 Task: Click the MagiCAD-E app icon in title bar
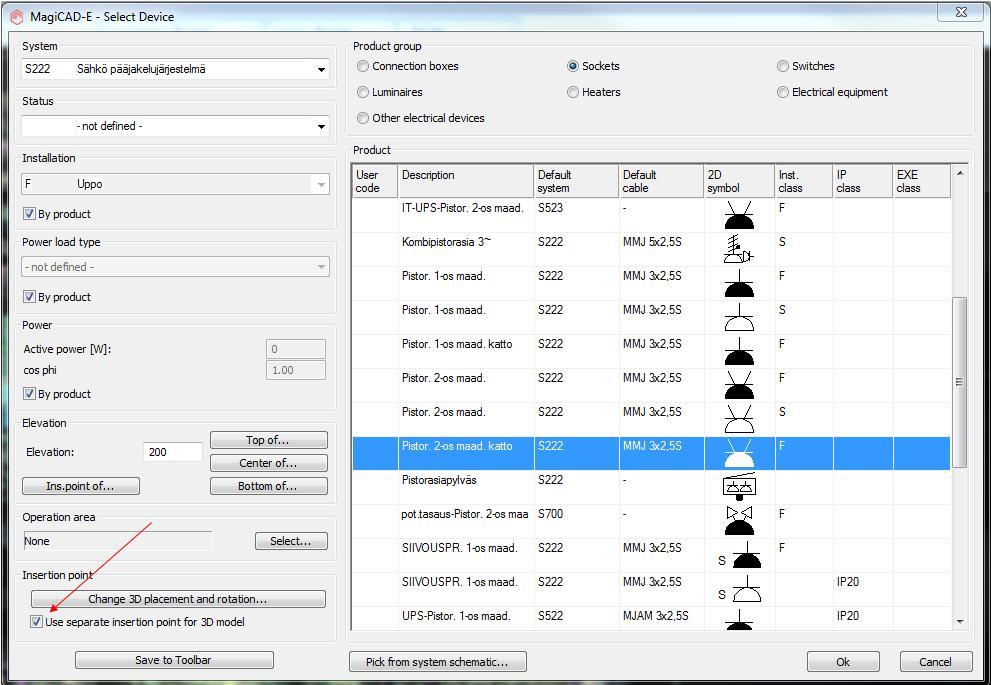(17, 17)
